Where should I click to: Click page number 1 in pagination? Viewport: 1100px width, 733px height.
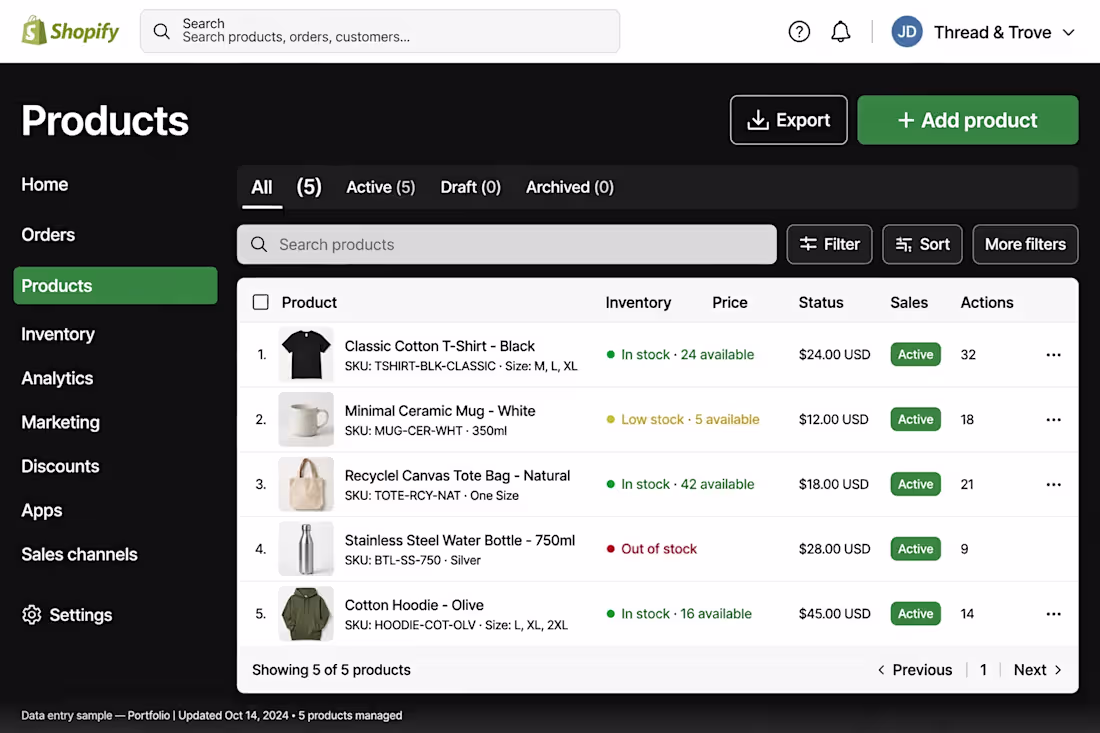click(983, 670)
